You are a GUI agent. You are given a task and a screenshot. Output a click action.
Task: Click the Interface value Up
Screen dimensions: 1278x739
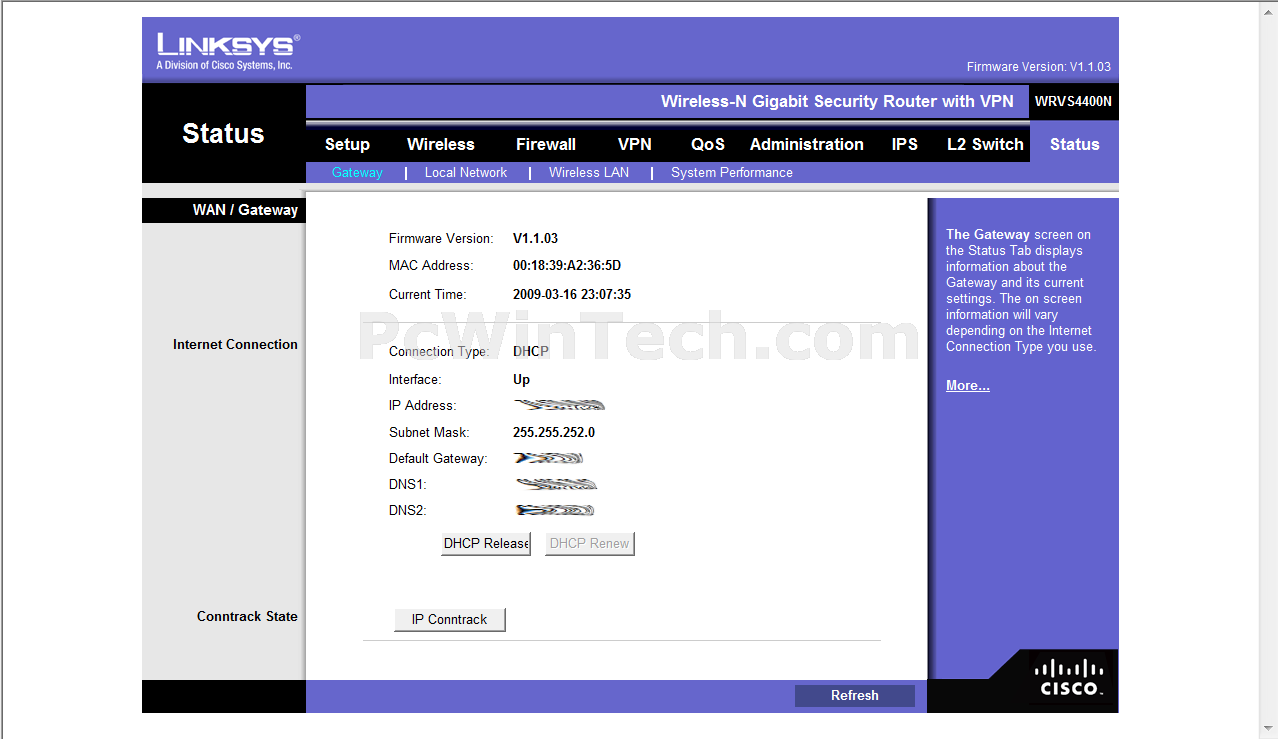point(522,379)
